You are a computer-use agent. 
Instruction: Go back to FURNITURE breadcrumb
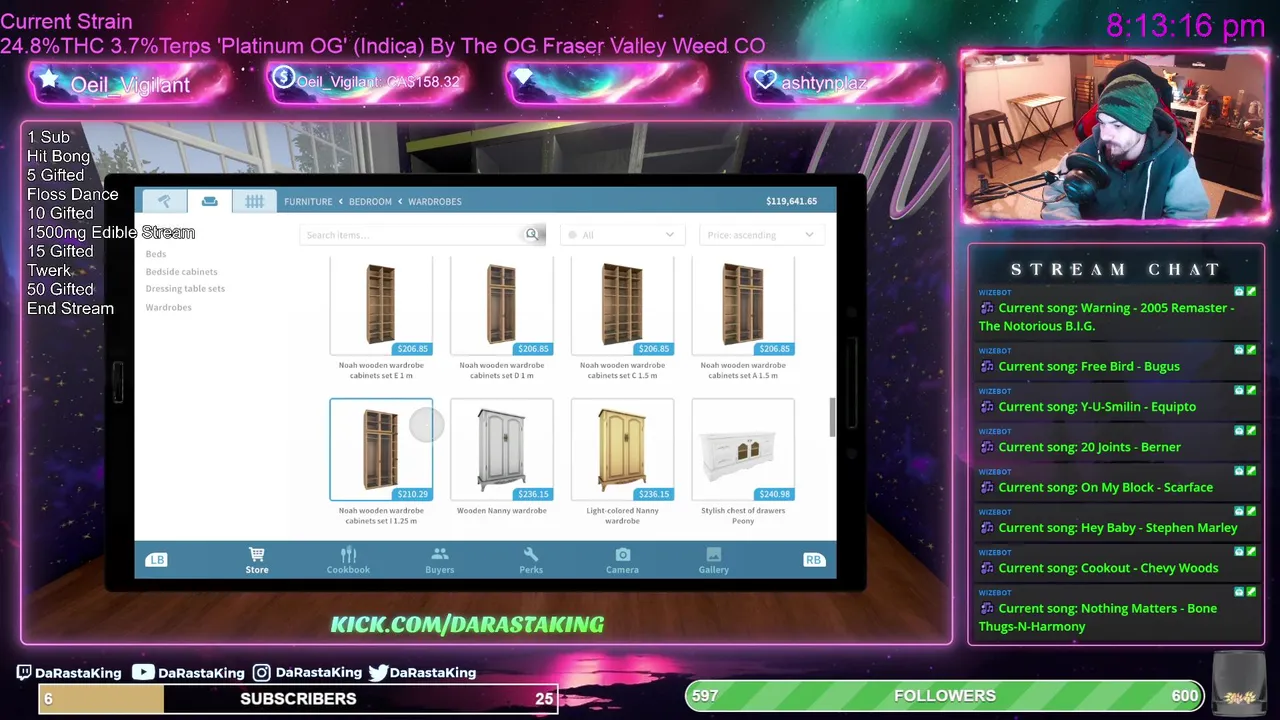[308, 202]
